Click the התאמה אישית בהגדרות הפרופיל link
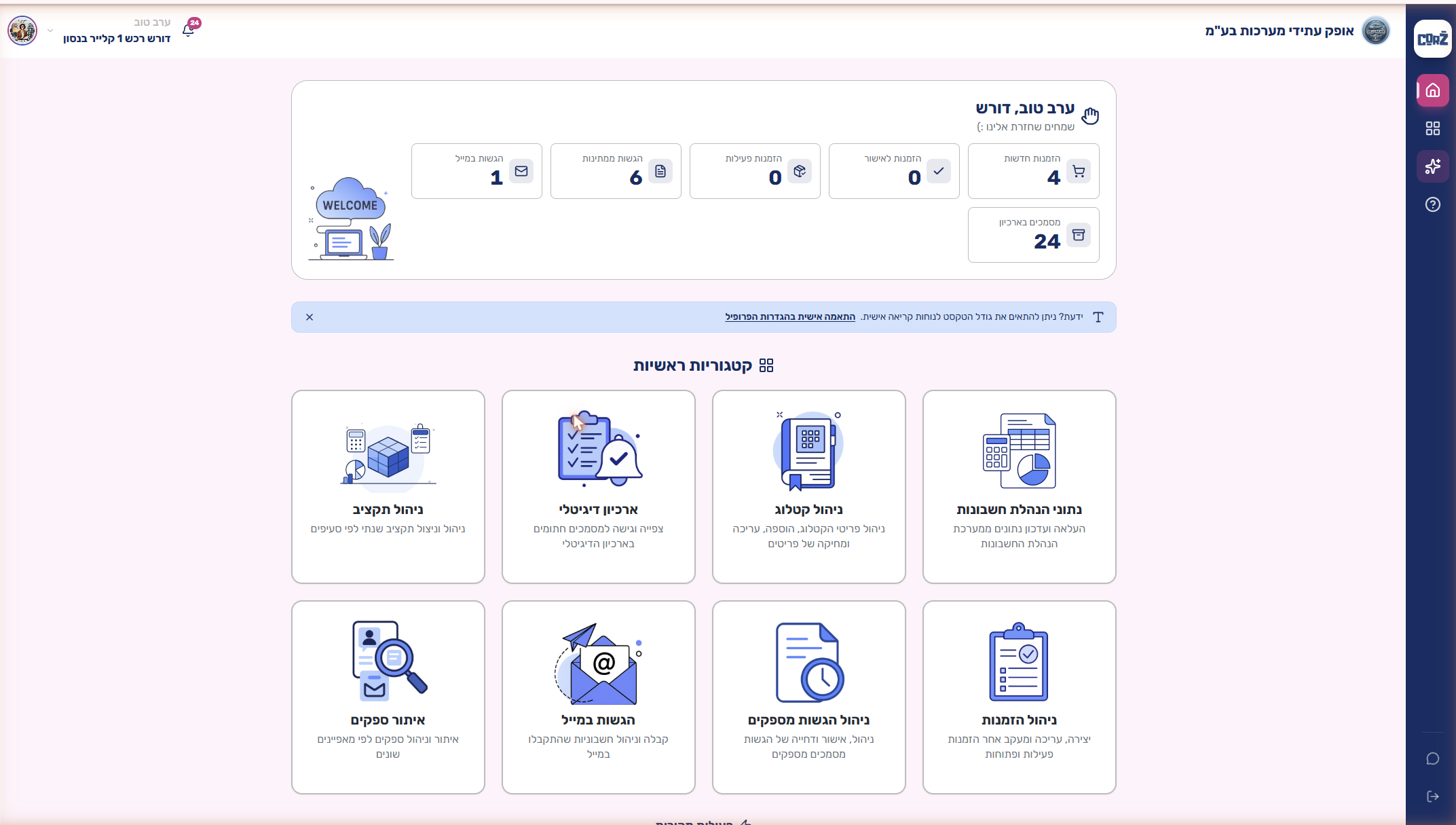The width and height of the screenshot is (1456, 825). pyautogui.click(x=790, y=317)
